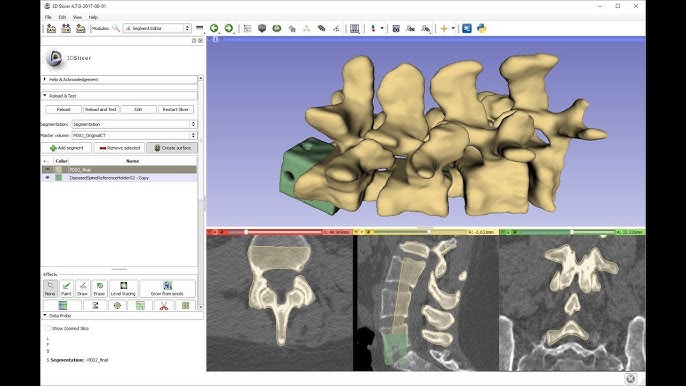Open the Extension Manager icon
The width and height of the screenshot is (686, 386).
click(x=467, y=28)
